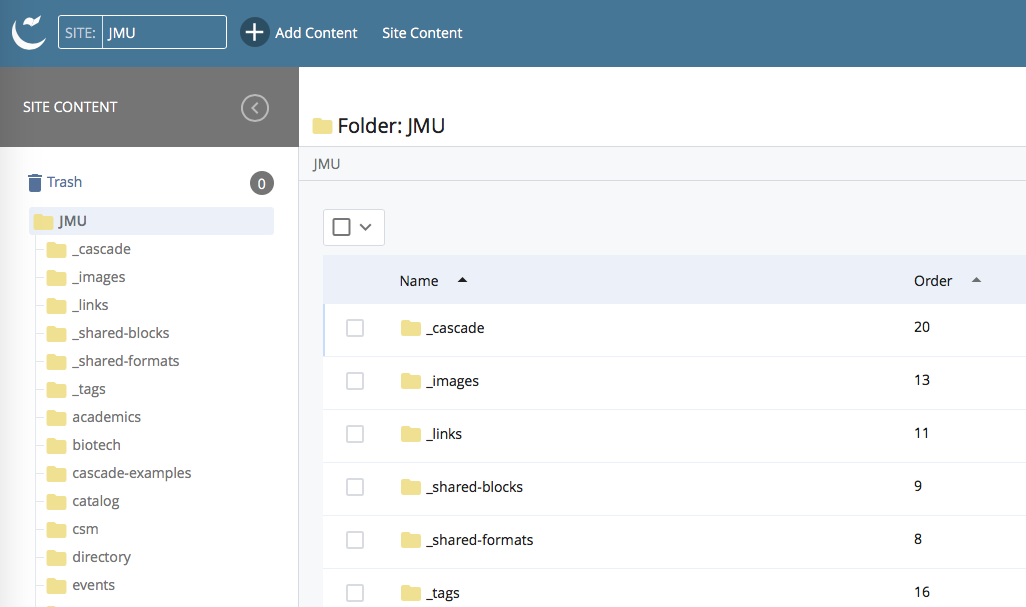Viewport: 1026px width, 607px height.
Task: Open the bulk-select dropdown chevron
Action: click(366, 227)
